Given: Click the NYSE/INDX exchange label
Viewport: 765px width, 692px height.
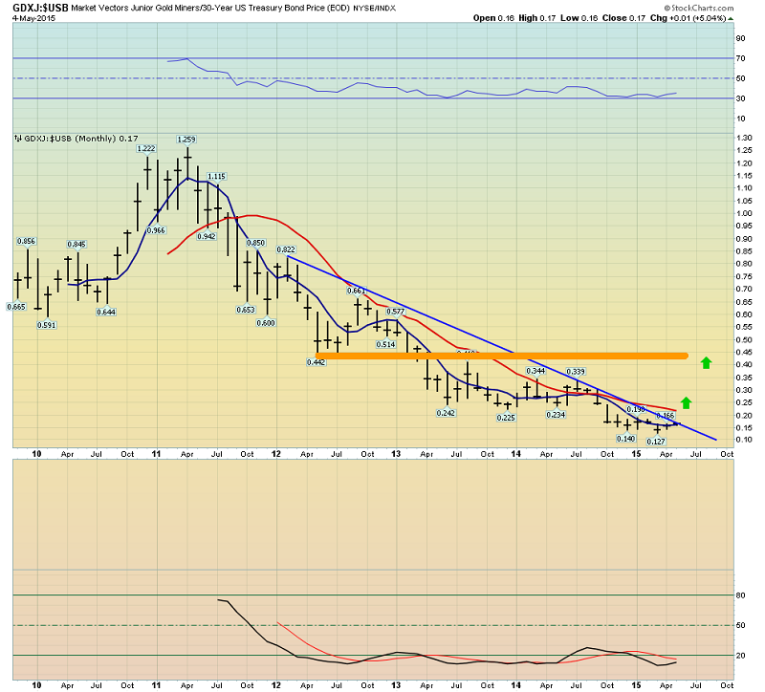Looking at the screenshot, I should pos(374,8).
